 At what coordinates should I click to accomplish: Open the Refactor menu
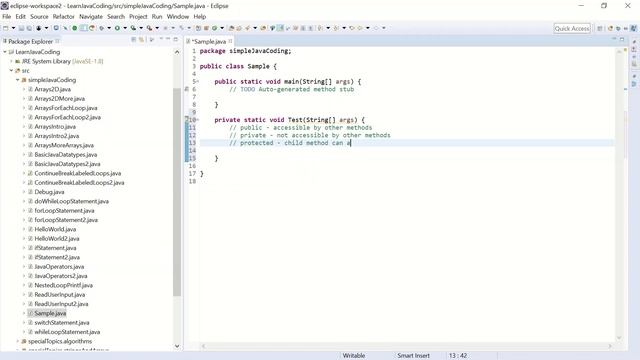pos(64,17)
